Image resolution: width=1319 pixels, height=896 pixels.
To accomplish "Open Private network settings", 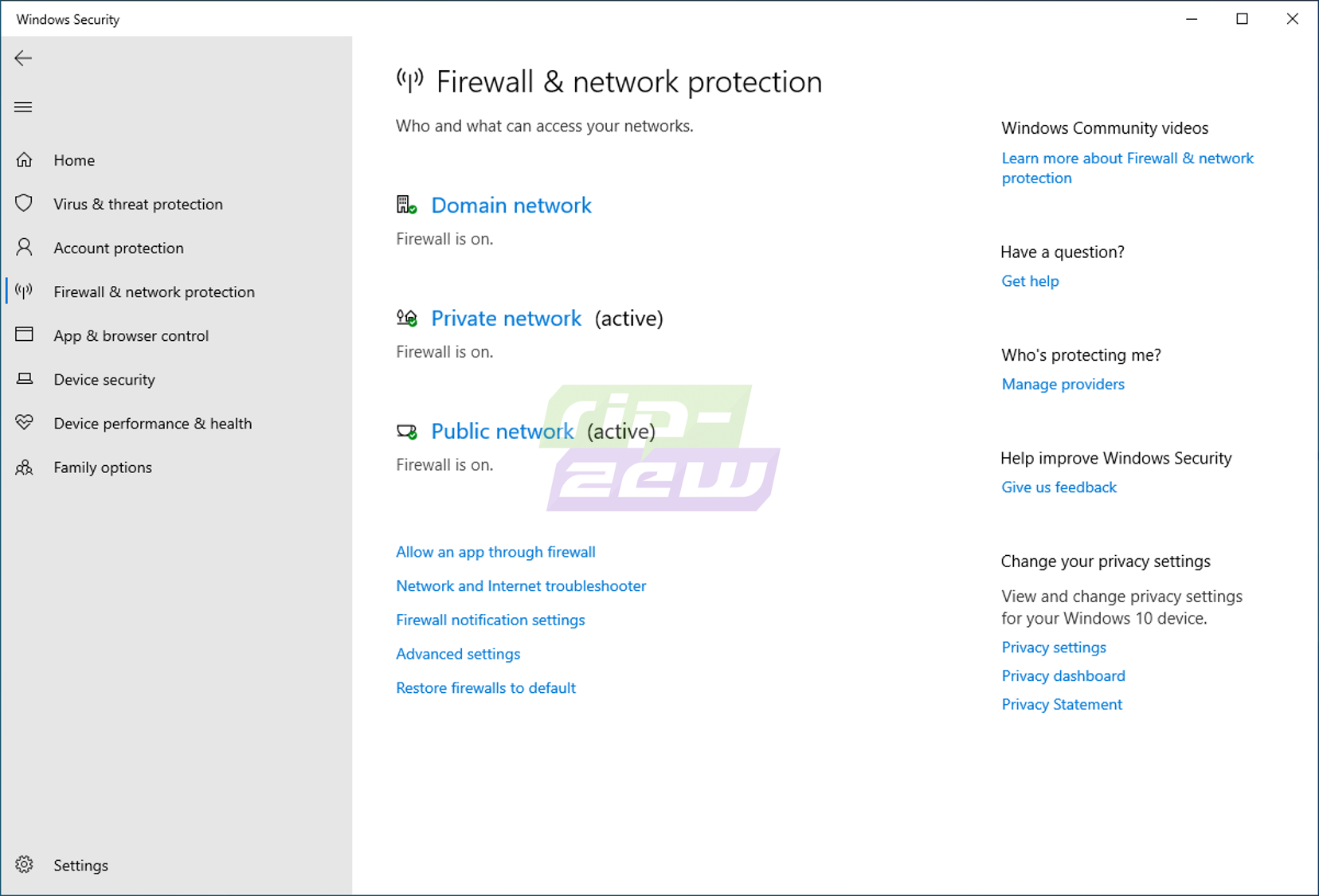I will coord(506,318).
